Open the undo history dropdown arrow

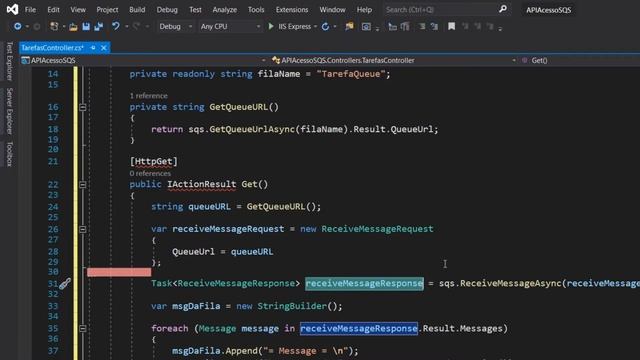pyautogui.click(x=126, y=27)
